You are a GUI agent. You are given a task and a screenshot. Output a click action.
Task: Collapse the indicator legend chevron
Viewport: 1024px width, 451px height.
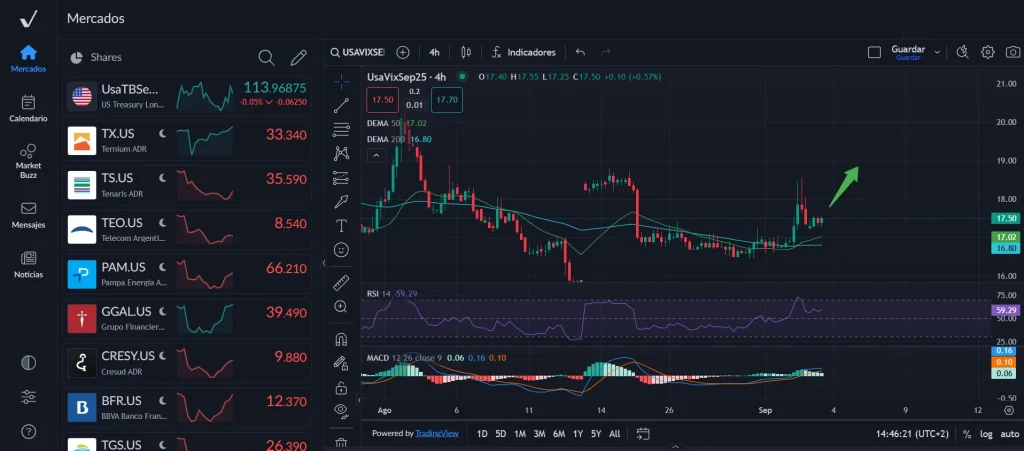coord(376,155)
